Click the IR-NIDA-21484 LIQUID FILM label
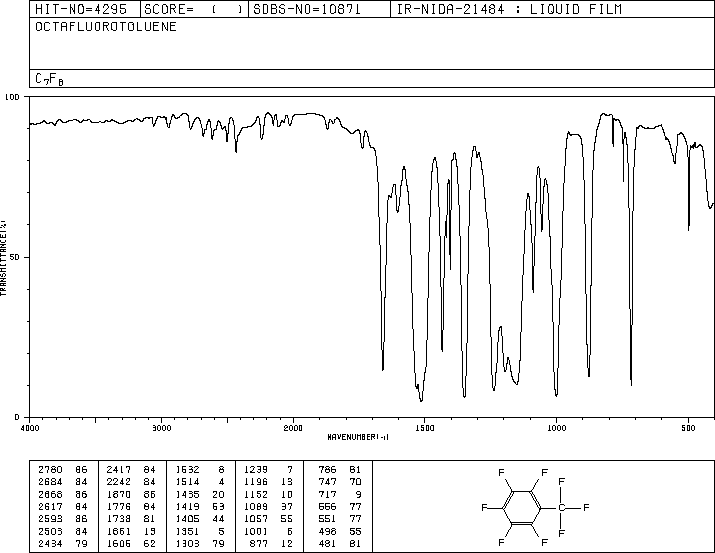This screenshot has height=553, width=715. click(509, 9)
